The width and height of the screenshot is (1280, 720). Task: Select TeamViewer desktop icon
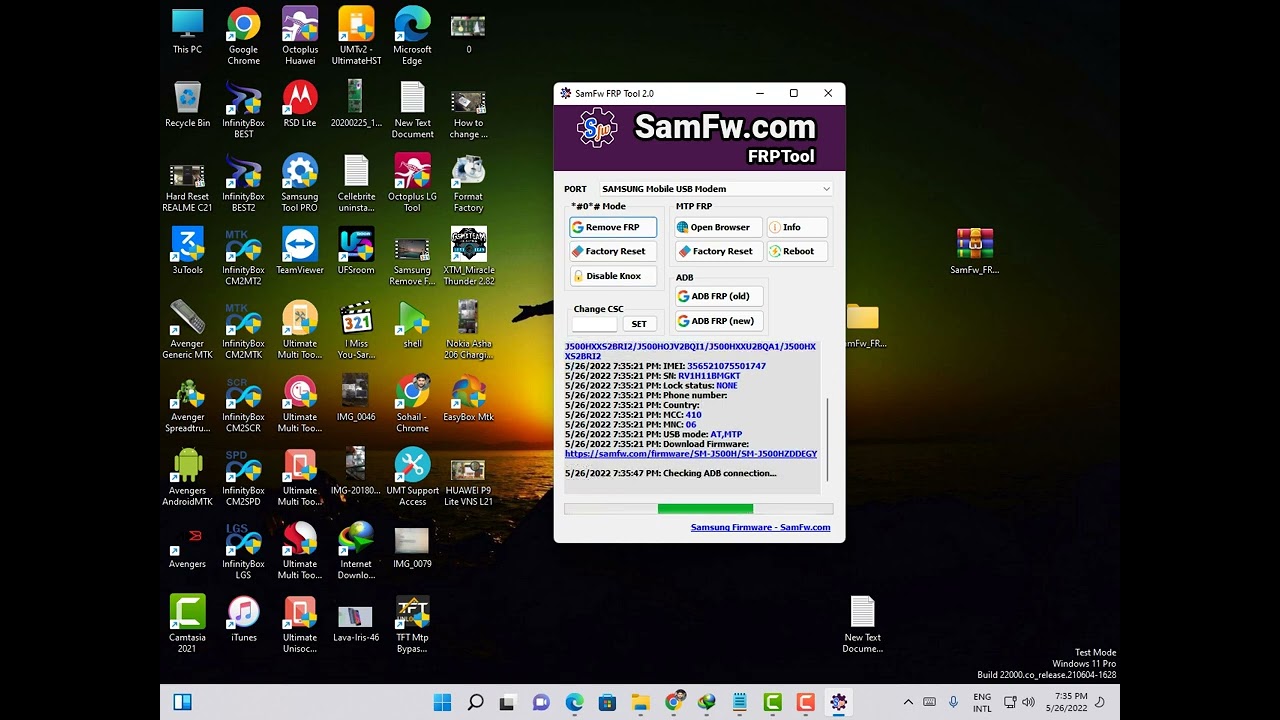[300, 252]
